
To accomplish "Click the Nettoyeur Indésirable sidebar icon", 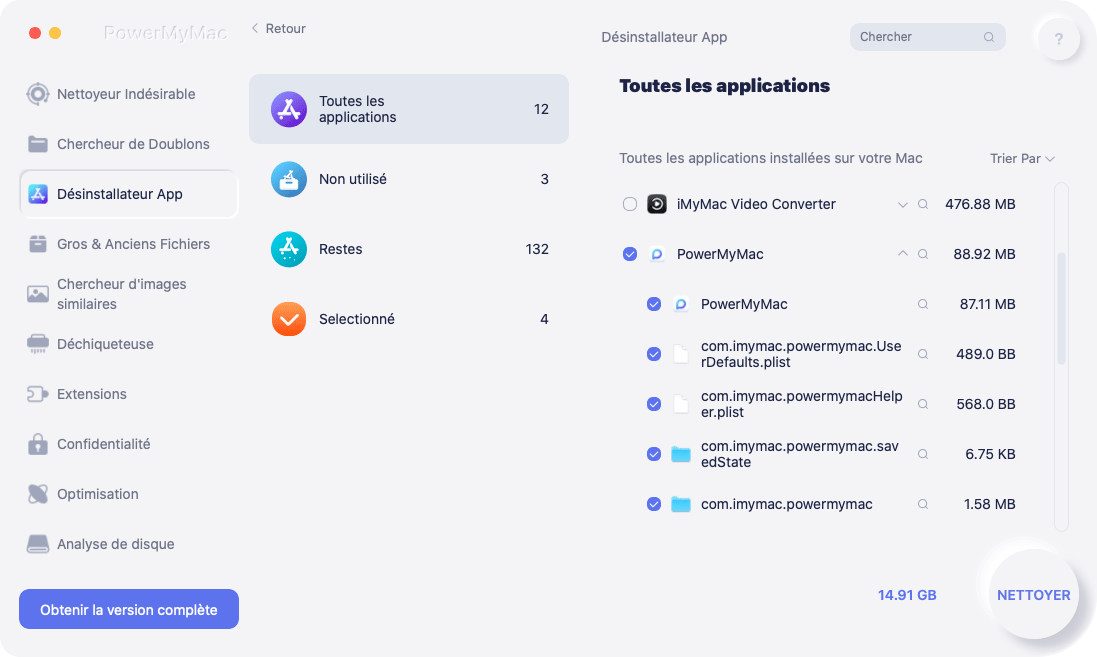I will pyautogui.click(x=38, y=94).
